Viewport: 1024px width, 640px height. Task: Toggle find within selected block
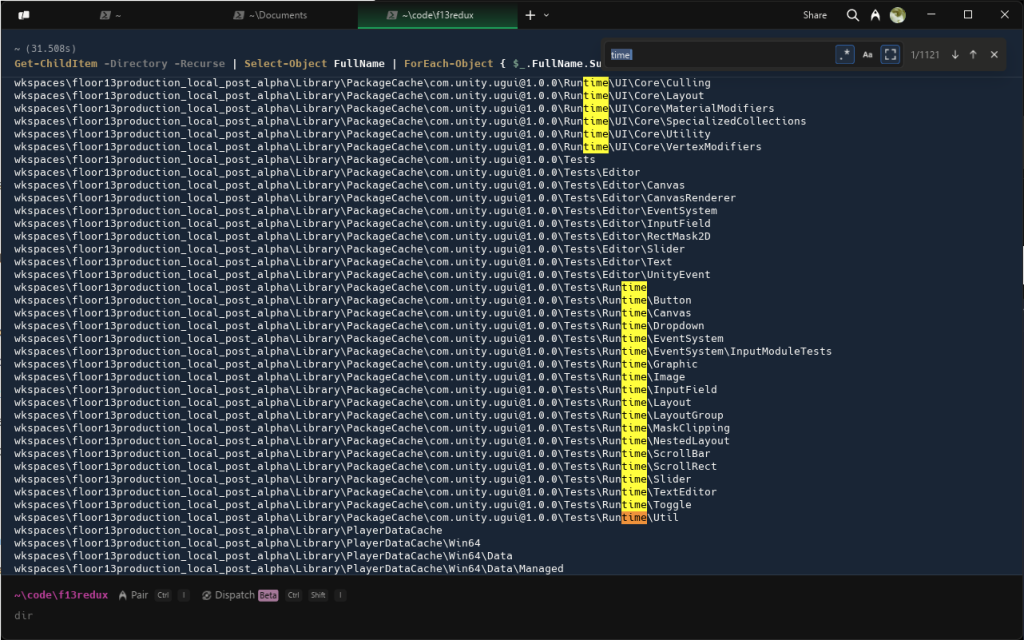click(890, 55)
